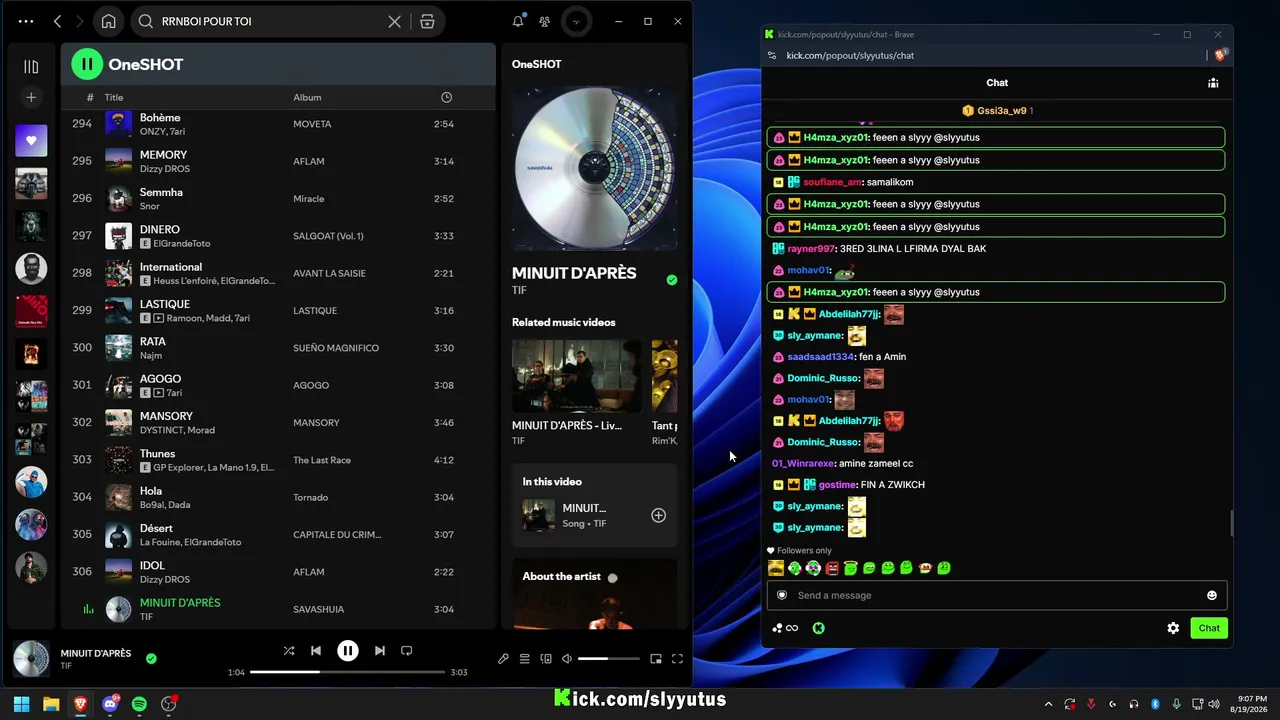
Task: Mute Spotify with the speaker icon
Action: (x=567, y=659)
